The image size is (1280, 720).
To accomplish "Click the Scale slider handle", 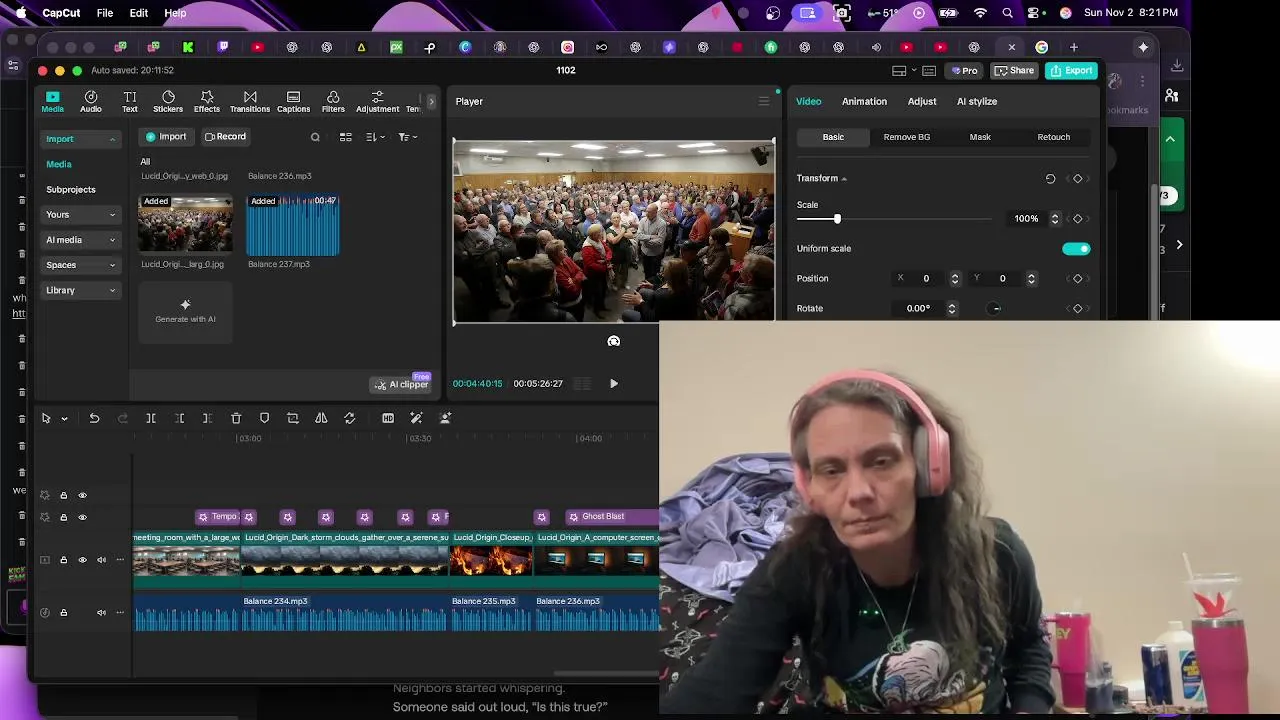I will tap(837, 219).
